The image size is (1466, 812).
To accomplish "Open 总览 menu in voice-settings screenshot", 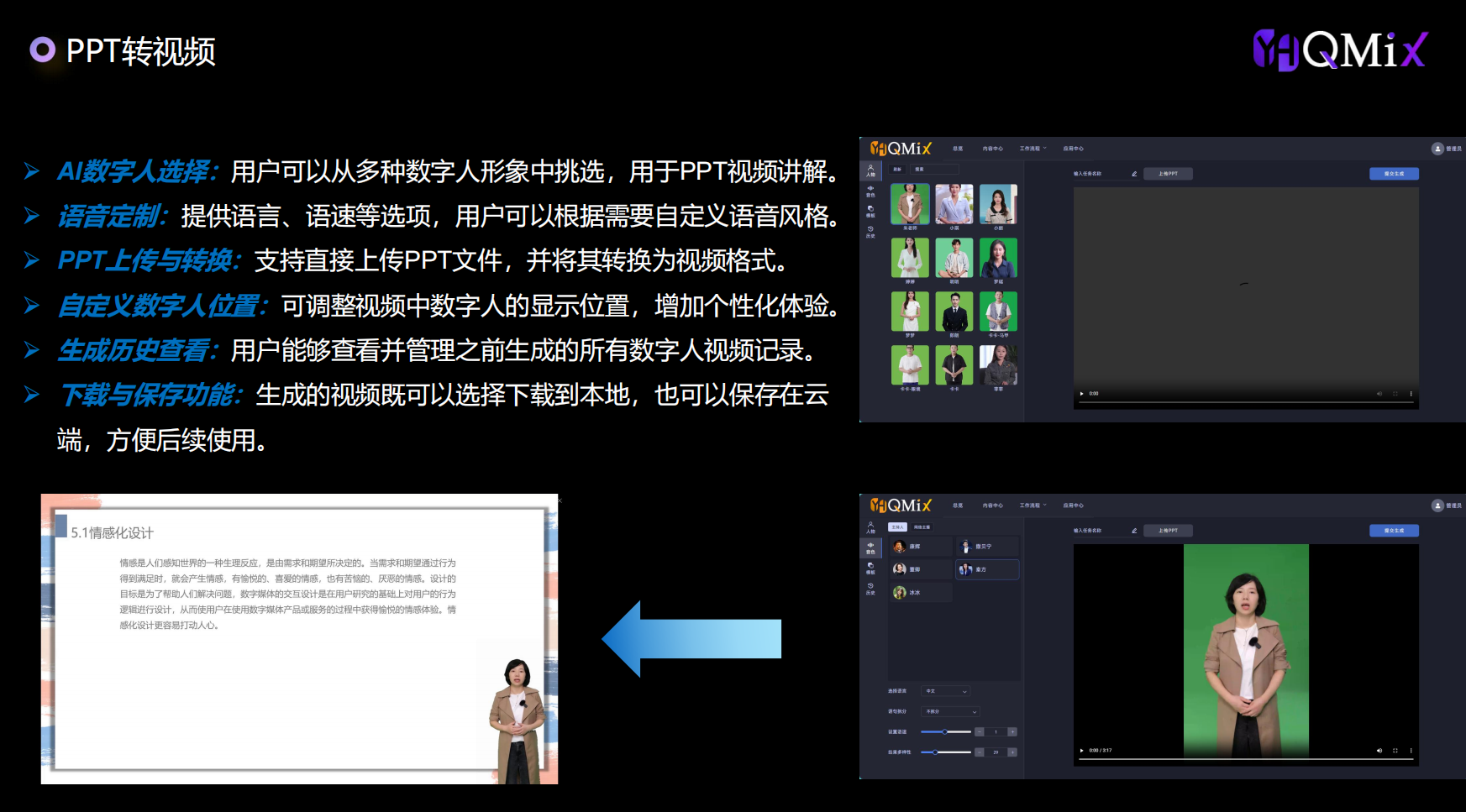I will (x=958, y=506).
